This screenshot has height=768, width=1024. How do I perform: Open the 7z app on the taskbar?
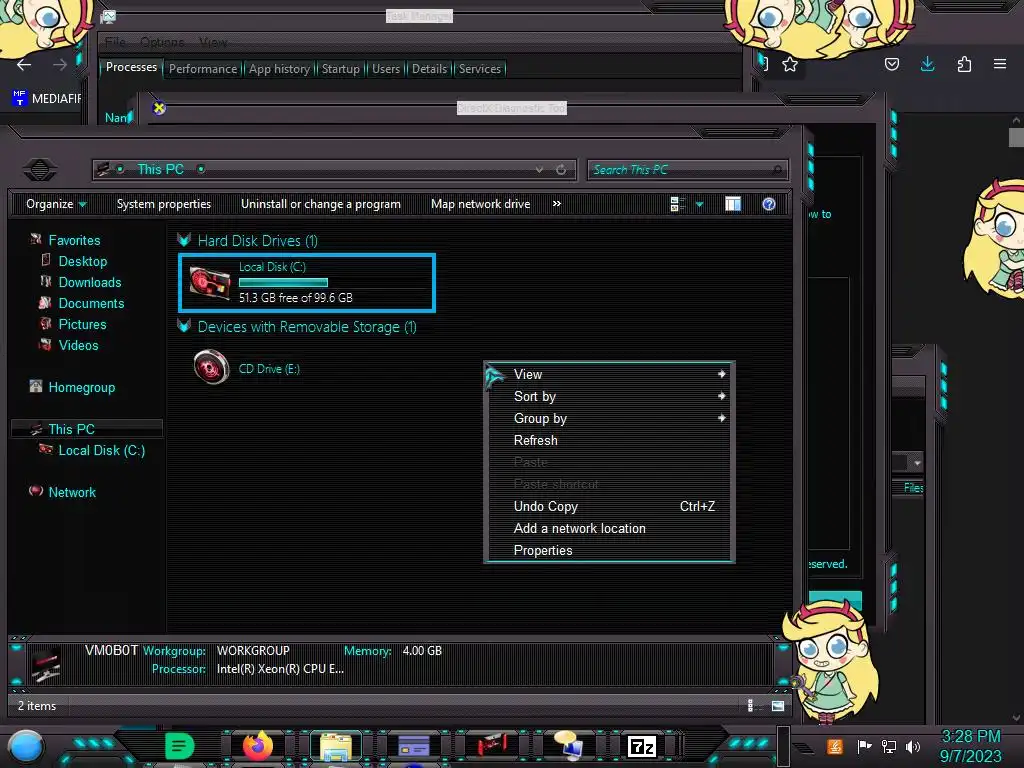click(641, 746)
